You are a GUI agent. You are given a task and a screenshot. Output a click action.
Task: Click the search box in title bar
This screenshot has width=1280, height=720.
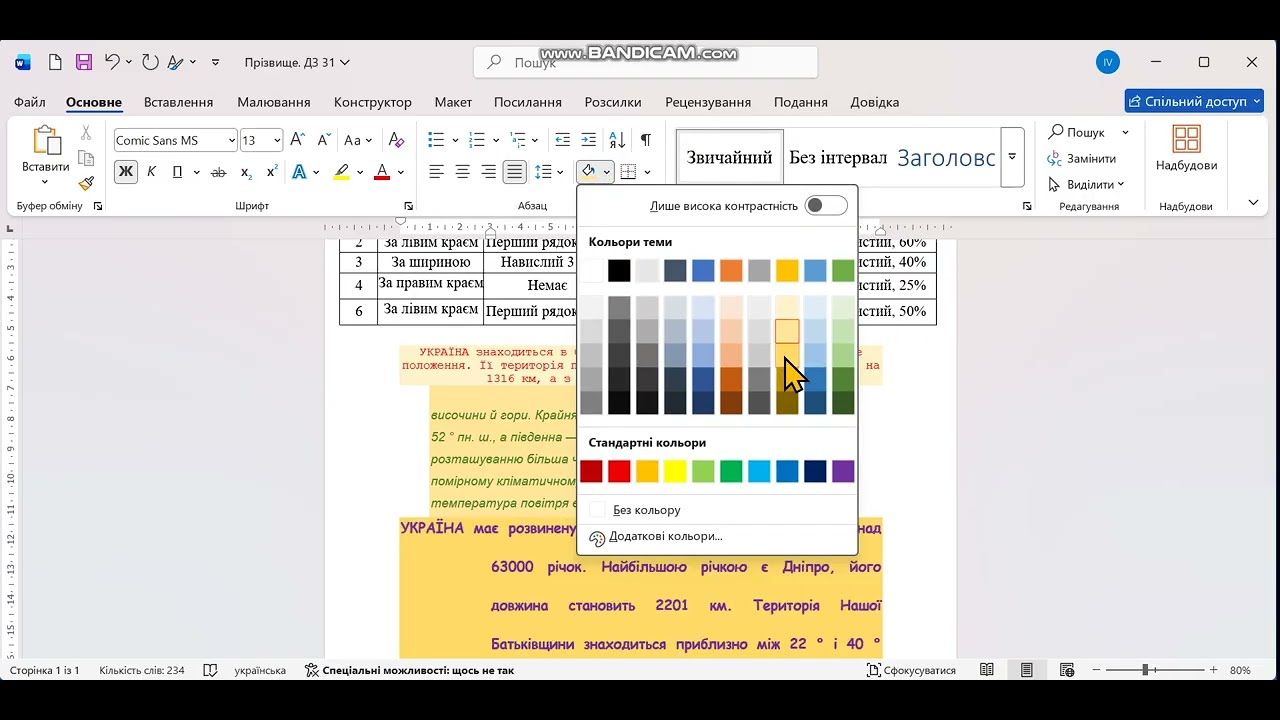[645, 62]
